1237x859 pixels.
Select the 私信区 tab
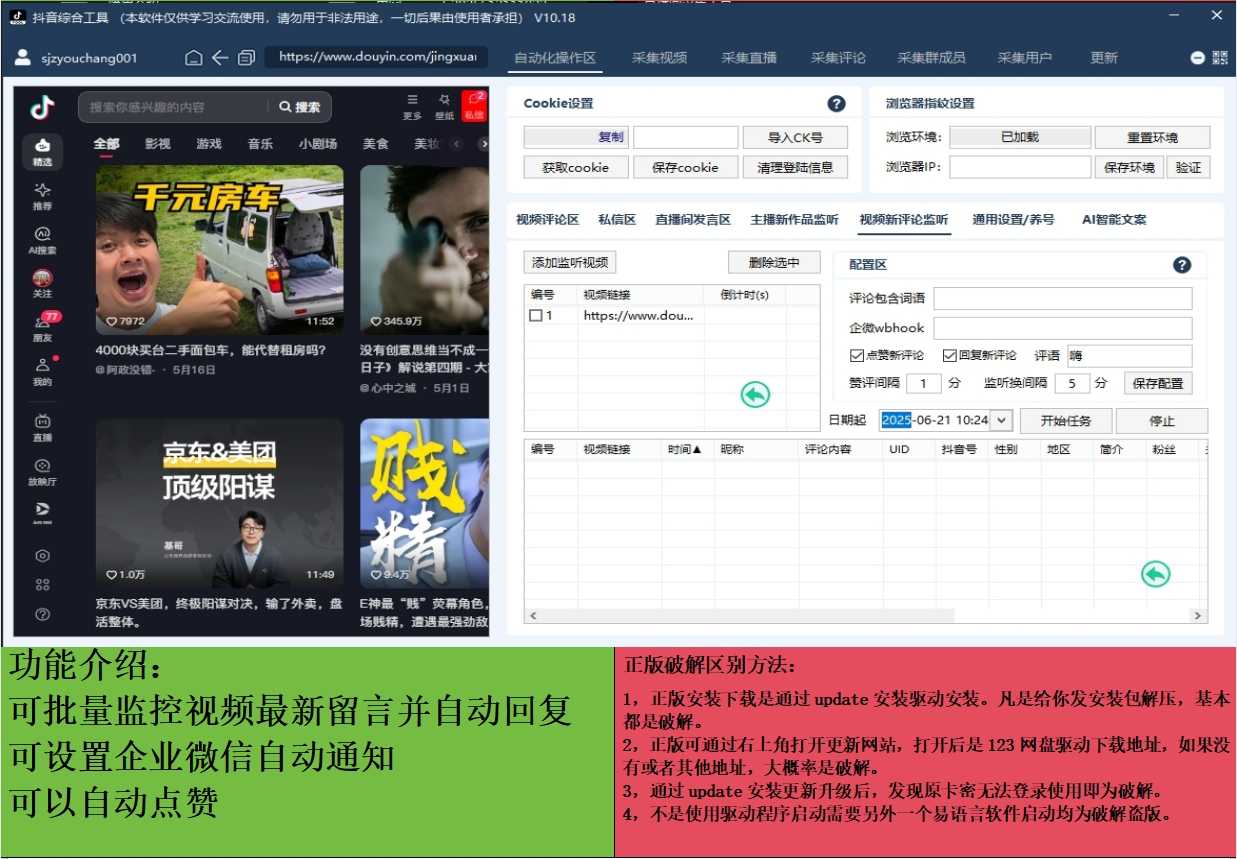(617, 220)
